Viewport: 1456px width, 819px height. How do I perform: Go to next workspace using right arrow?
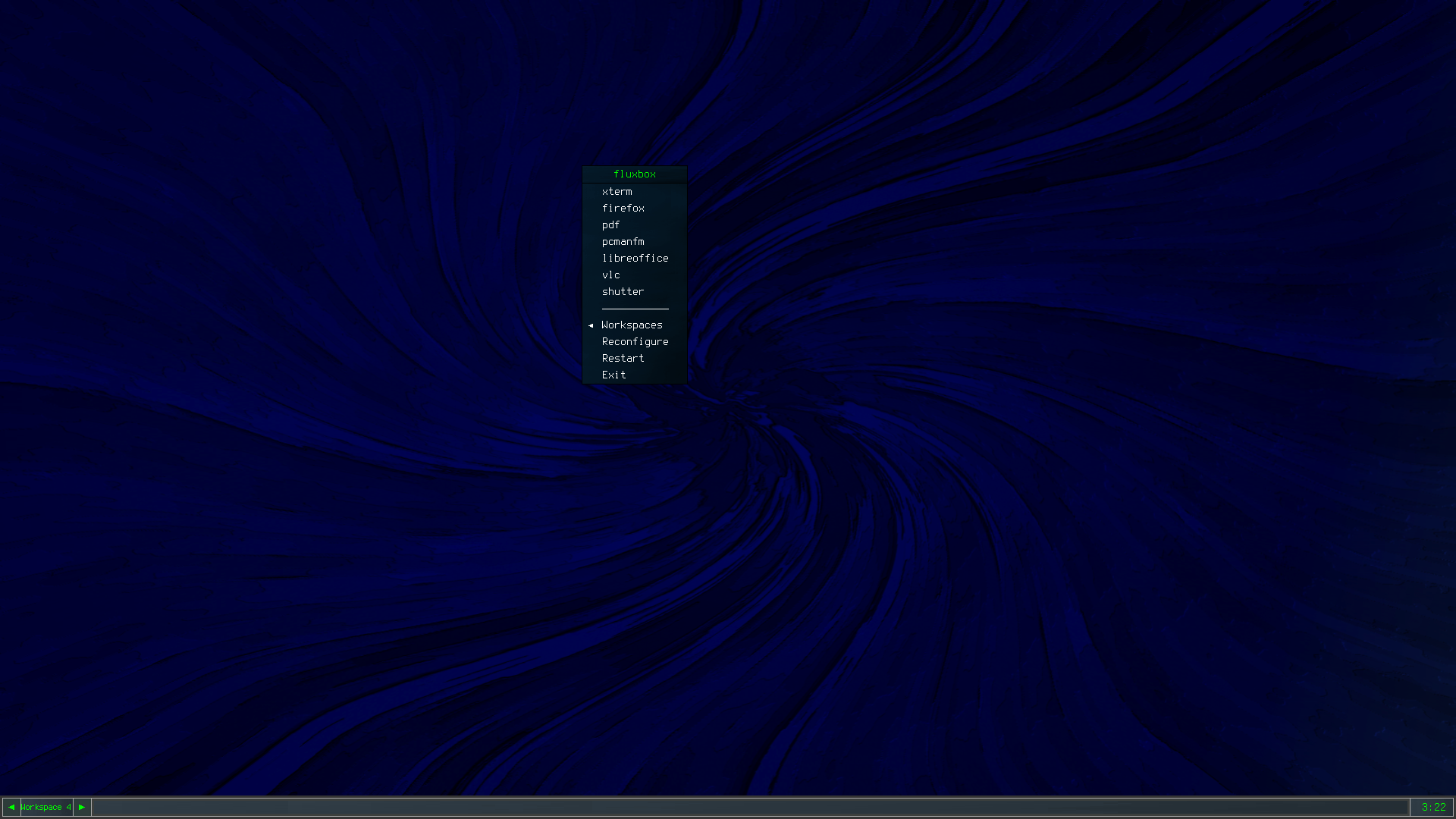82,807
